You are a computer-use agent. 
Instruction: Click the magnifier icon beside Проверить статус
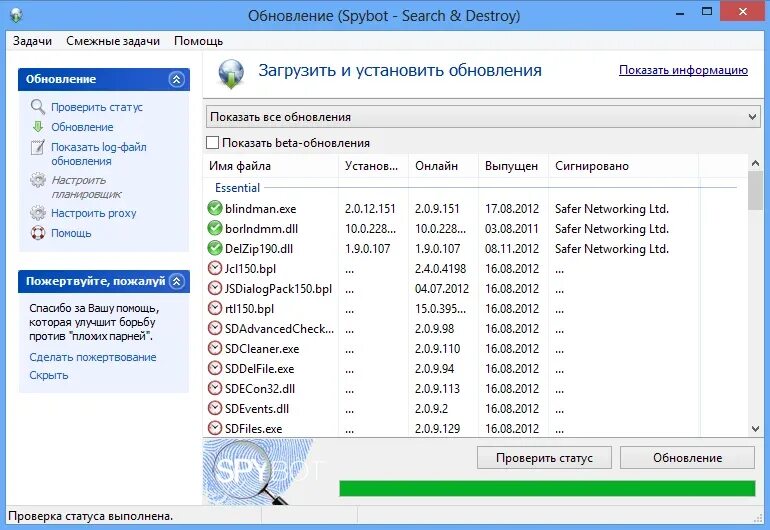pos(38,107)
